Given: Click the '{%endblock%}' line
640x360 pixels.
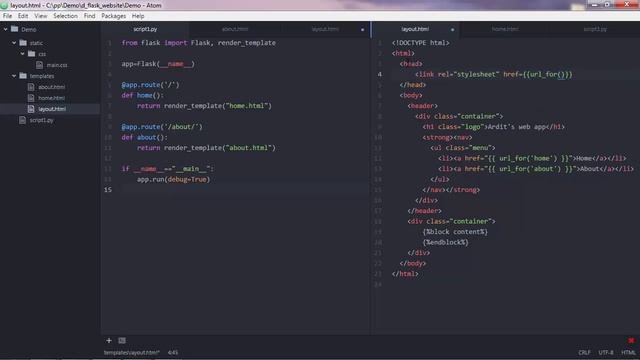Looking at the screenshot, I should pyautogui.click(x=445, y=242).
